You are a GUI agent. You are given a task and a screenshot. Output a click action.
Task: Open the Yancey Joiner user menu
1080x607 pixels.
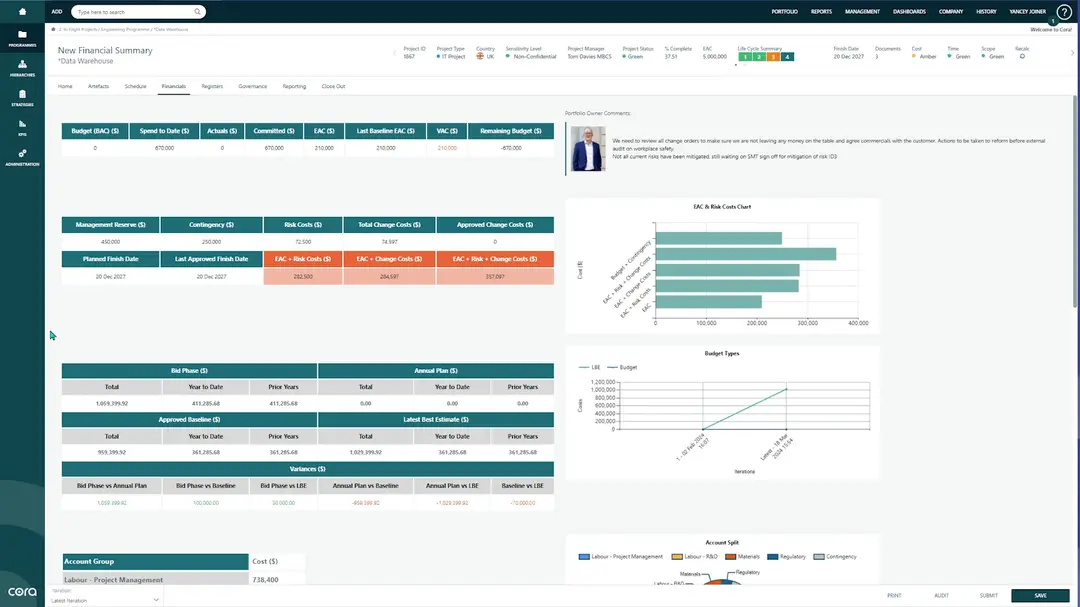click(x=1029, y=12)
